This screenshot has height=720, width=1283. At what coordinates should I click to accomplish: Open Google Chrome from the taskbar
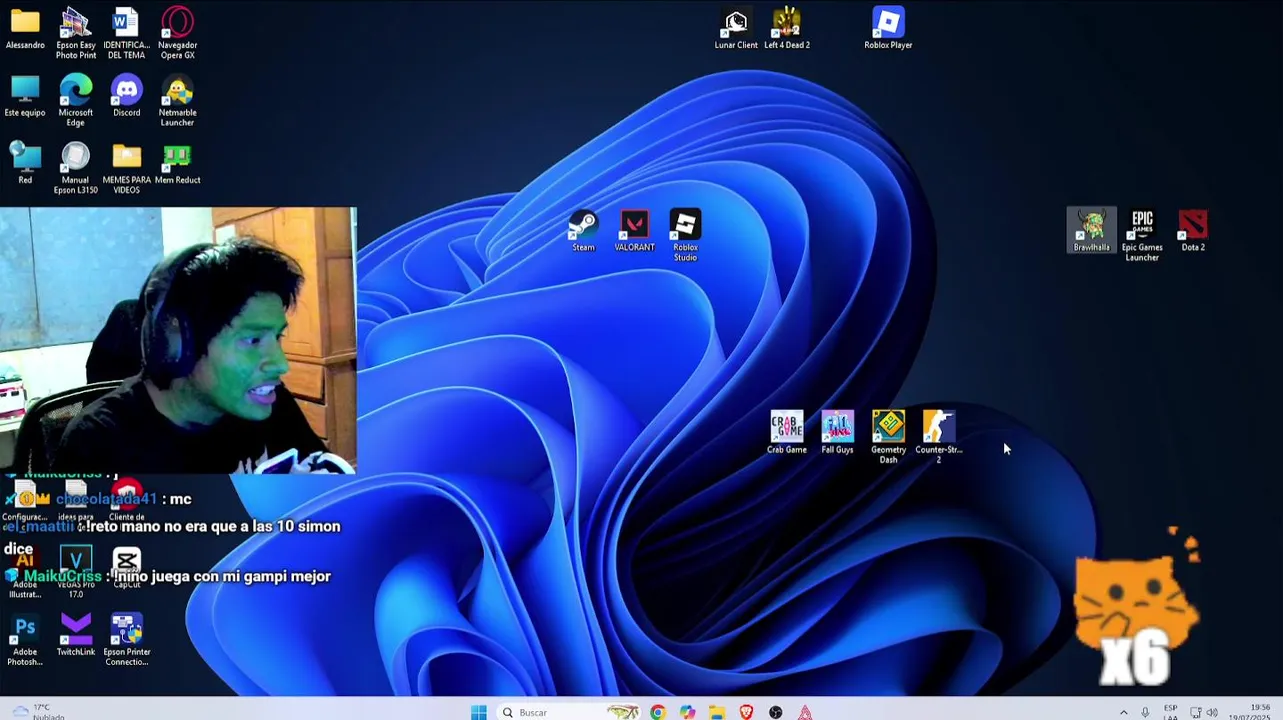[657, 712]
